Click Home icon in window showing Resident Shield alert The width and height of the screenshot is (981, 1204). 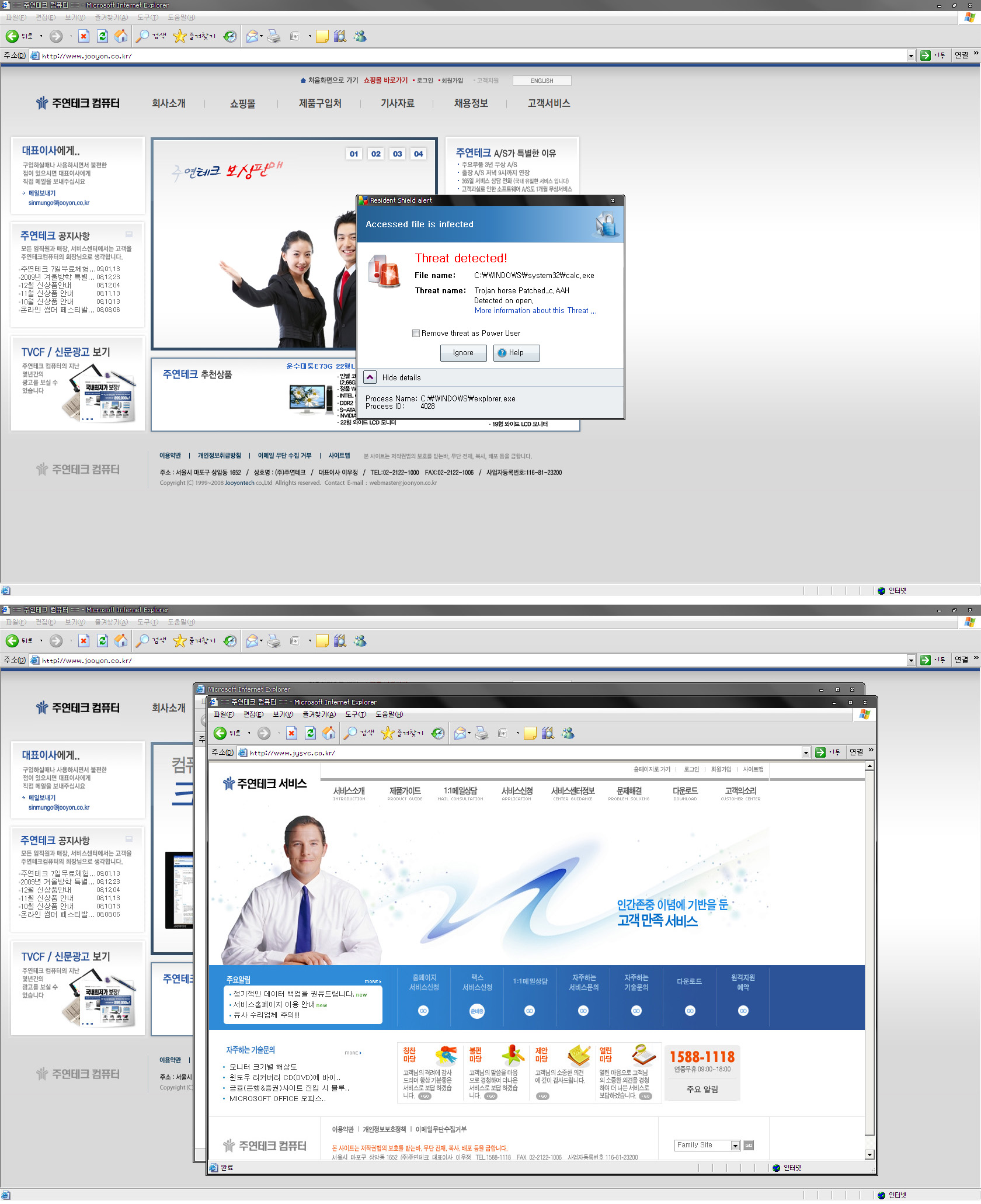coord(121,36)
